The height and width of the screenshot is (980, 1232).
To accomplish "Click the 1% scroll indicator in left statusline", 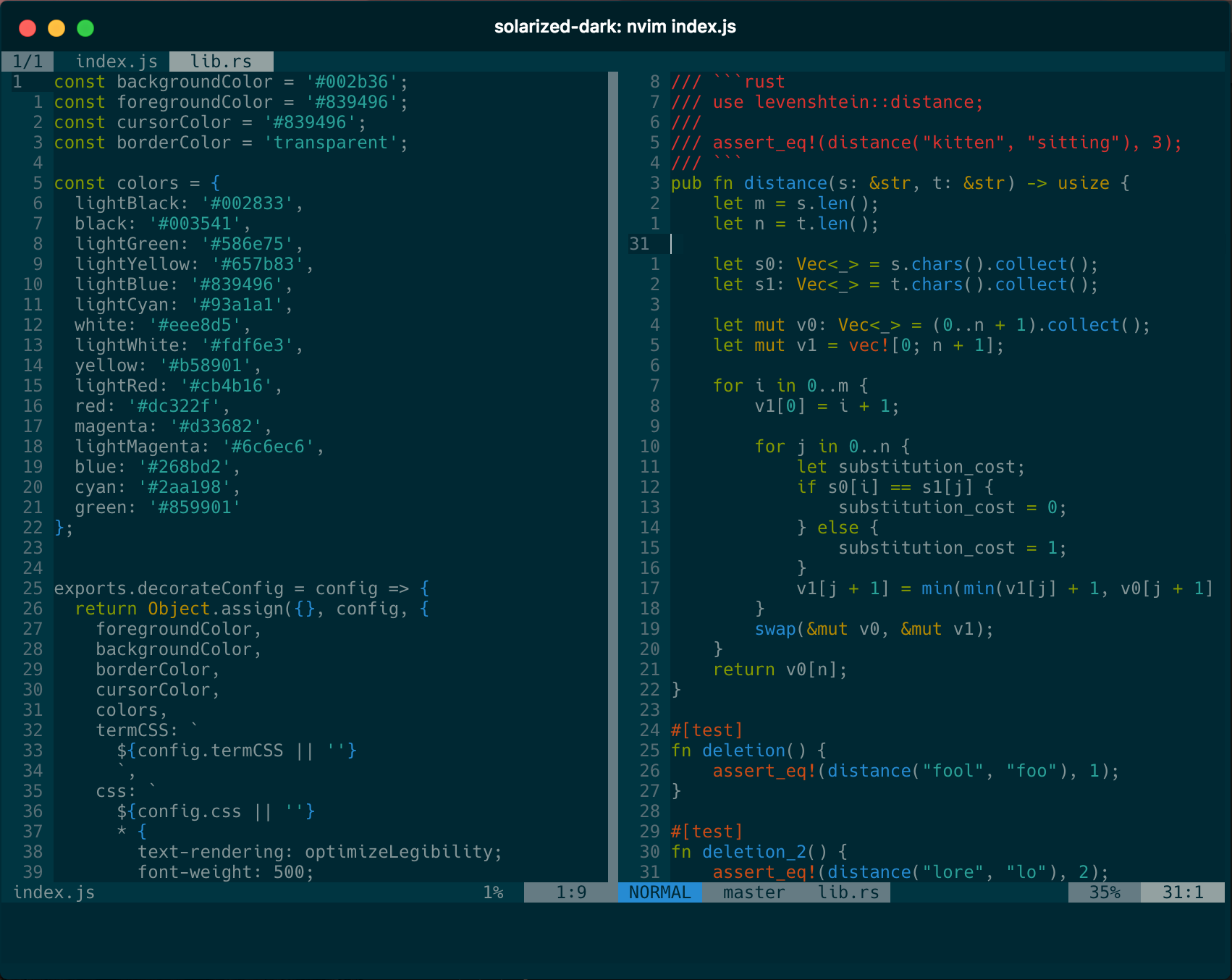I will 494,892.
